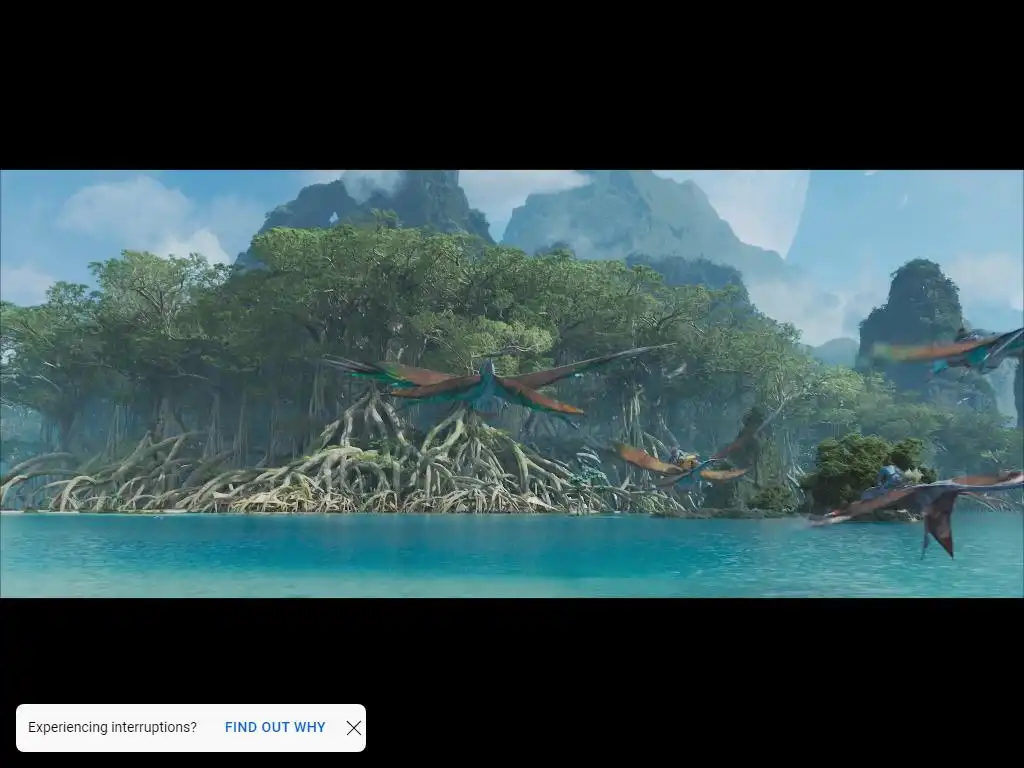Click the 'Experiencing interruptions?' message text
The image size is (1024, 768).
[x=112, y=728]
